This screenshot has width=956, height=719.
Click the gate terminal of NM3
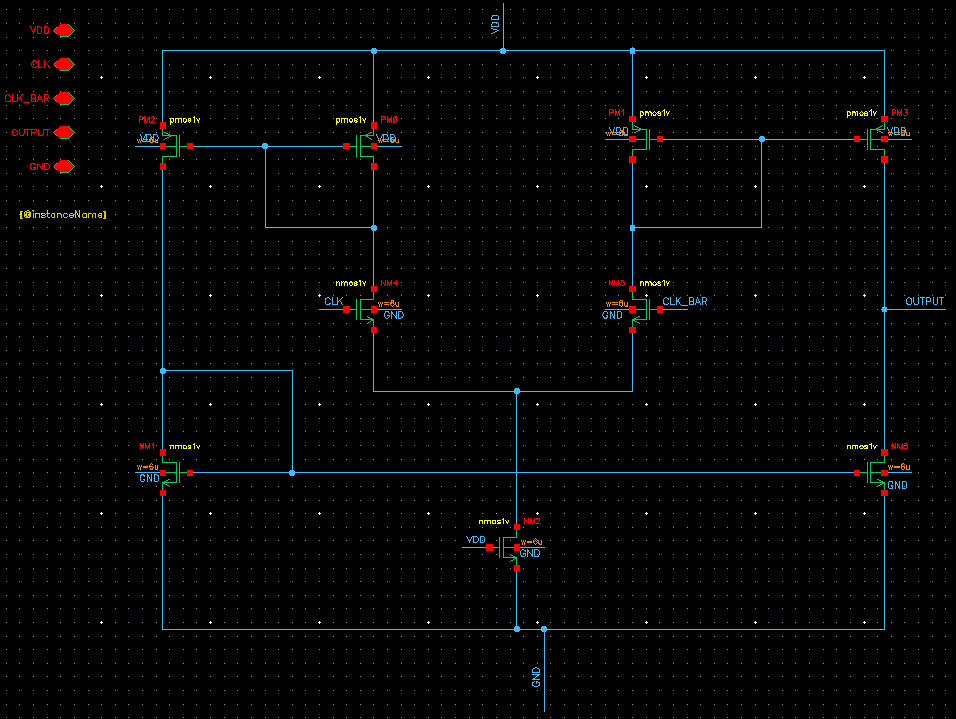point(857,473)
